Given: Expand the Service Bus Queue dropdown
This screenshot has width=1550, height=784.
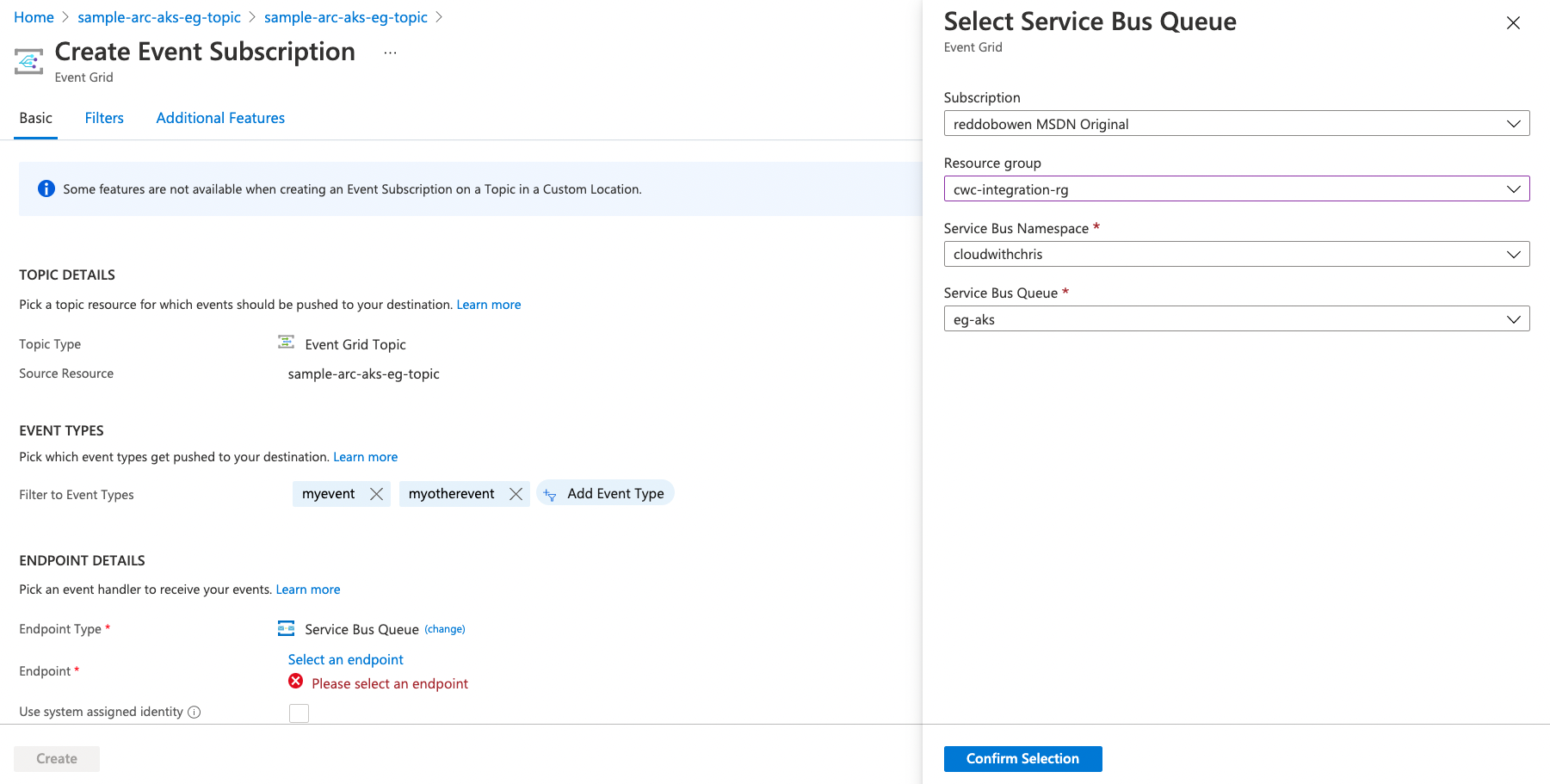Looking at the screenshot, I should (x=1237, y=318).
